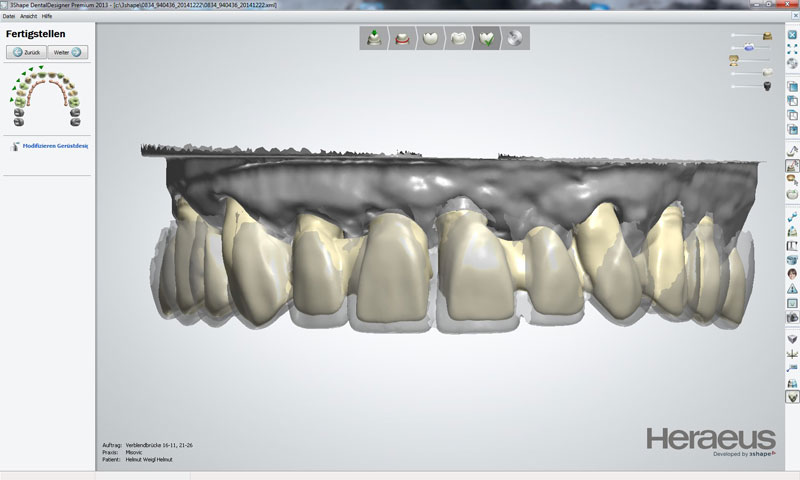Image resolution: width=800 pixels, height=480 pixels.
Task: Click the camera screenshot icon in right toolbar
Action: pos(792,317)
